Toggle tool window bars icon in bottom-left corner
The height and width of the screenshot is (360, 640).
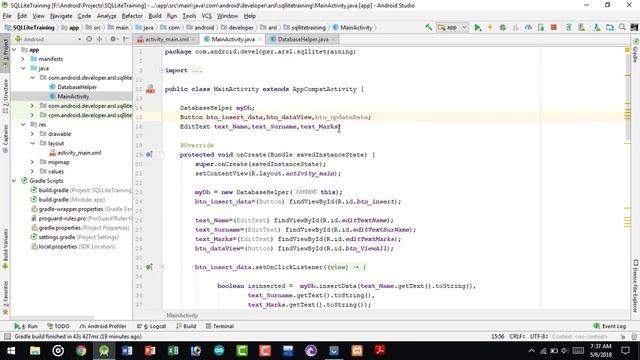[x=7, y=336]
